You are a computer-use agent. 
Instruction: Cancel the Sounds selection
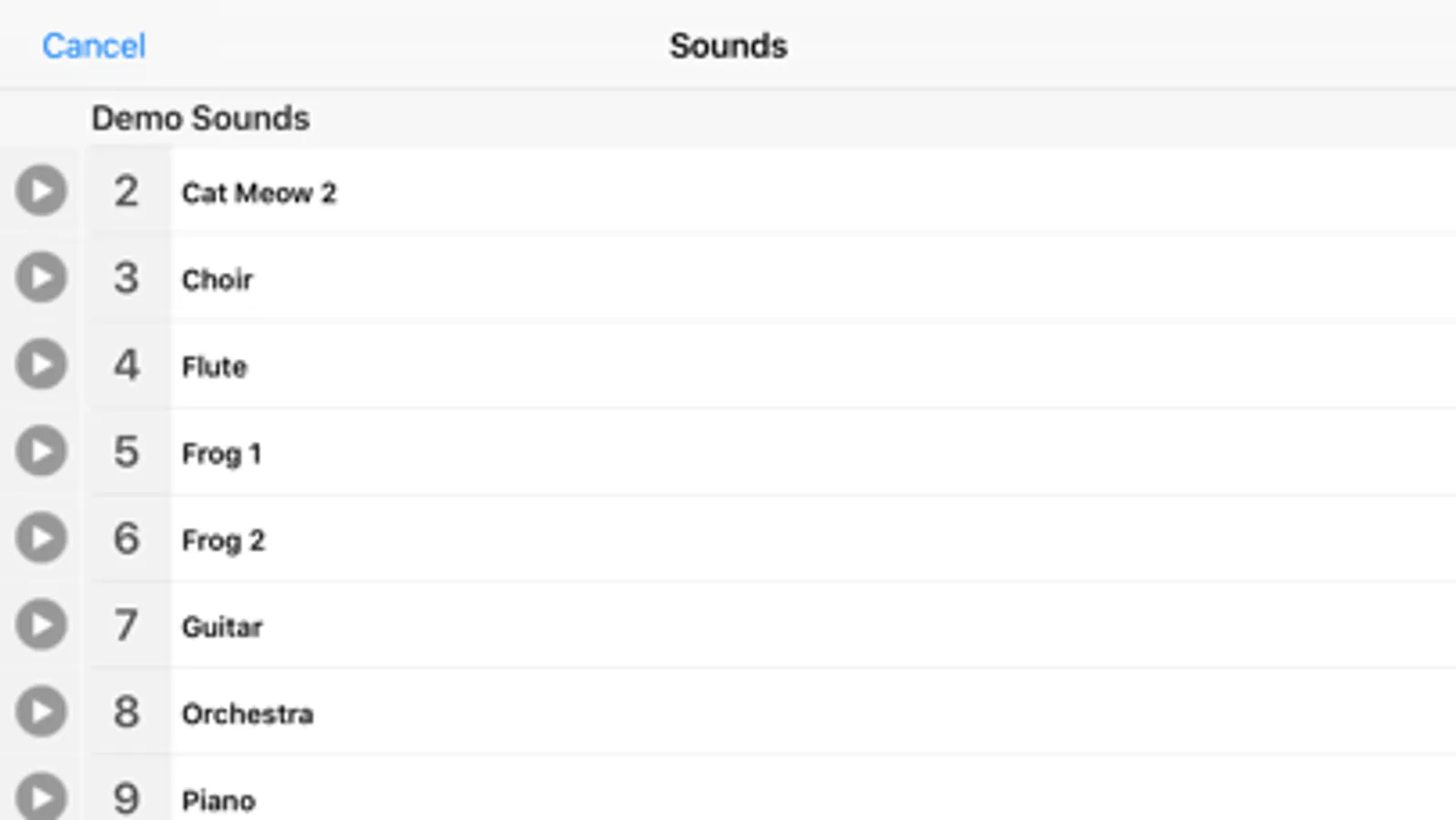coord(94,46)
